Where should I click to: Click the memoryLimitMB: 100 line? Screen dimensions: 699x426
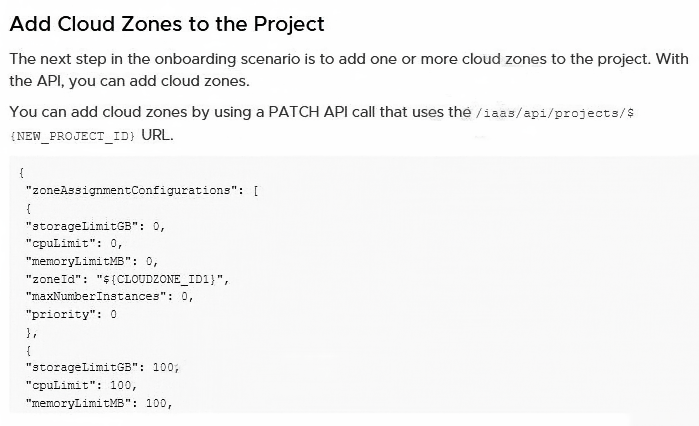(x=99, y=403)
